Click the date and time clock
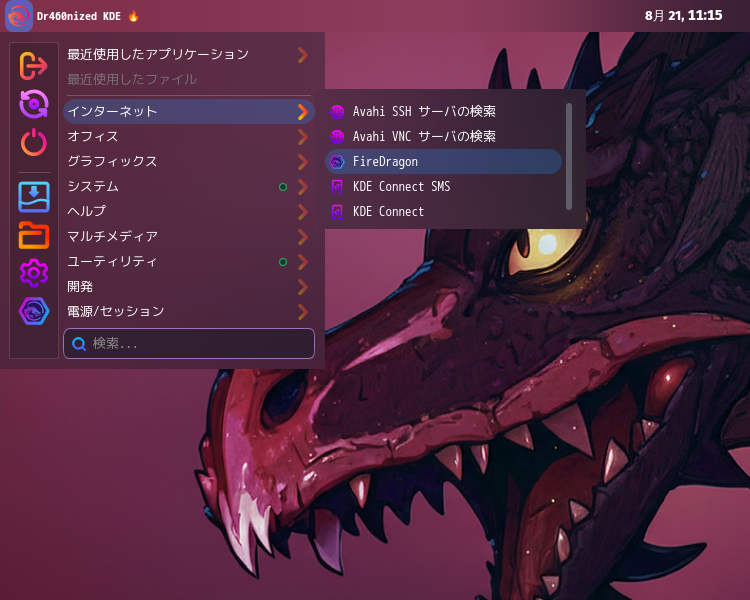The width and height of the screenshot is (750, 600). coord(683,16)
